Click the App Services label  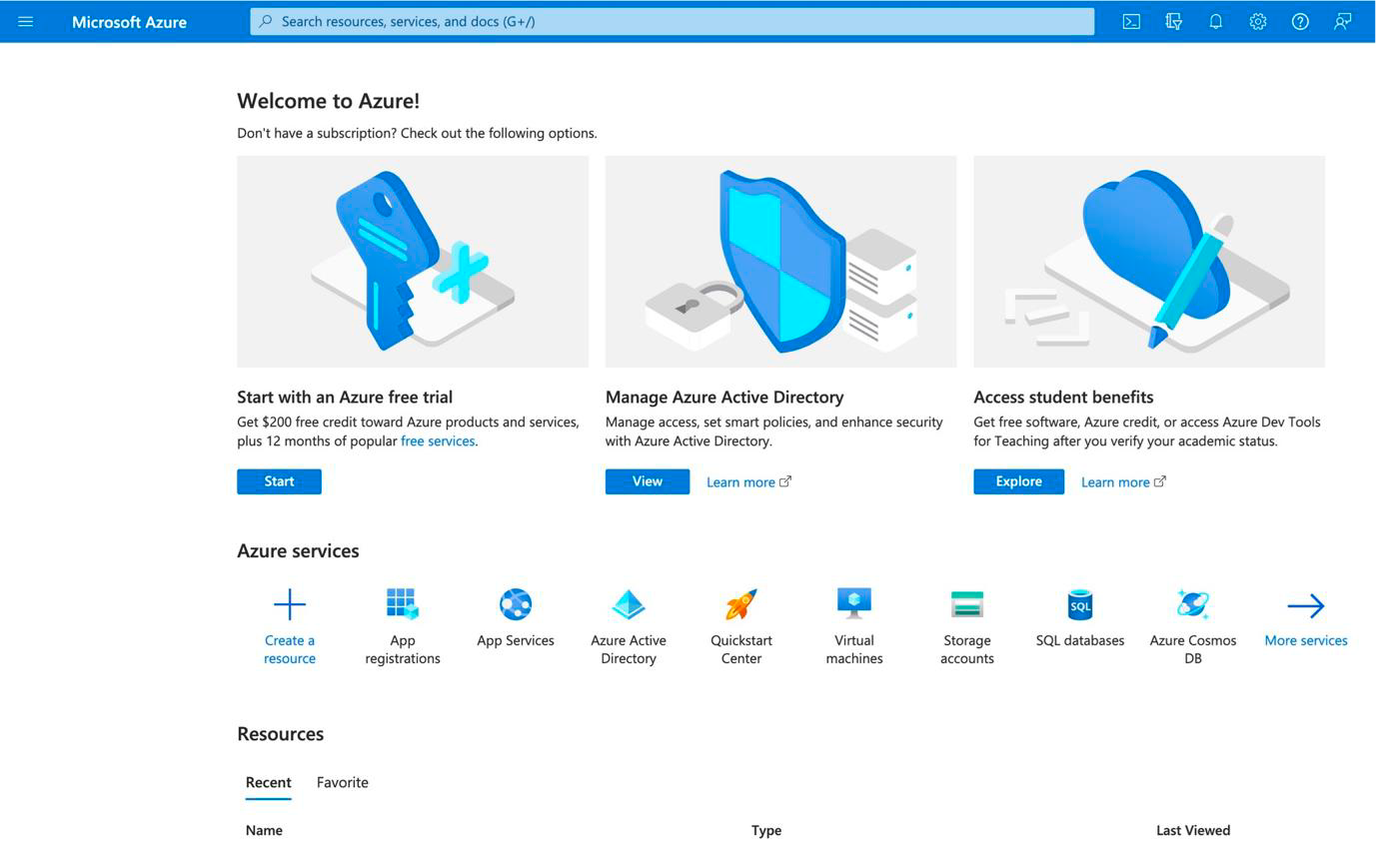[516, 640]
